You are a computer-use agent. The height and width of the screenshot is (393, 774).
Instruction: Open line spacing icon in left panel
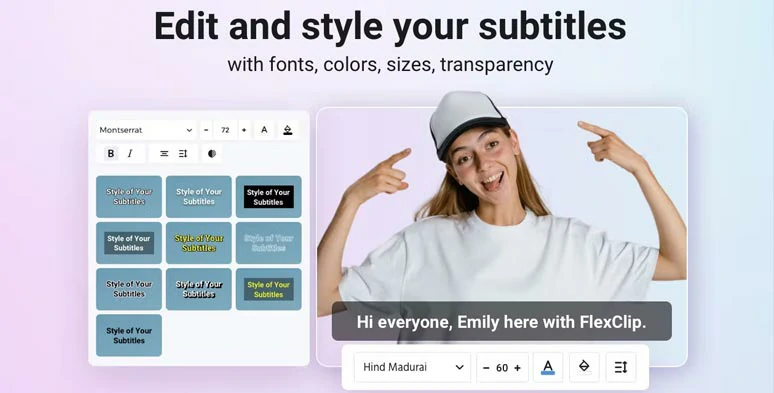(183, 154)
